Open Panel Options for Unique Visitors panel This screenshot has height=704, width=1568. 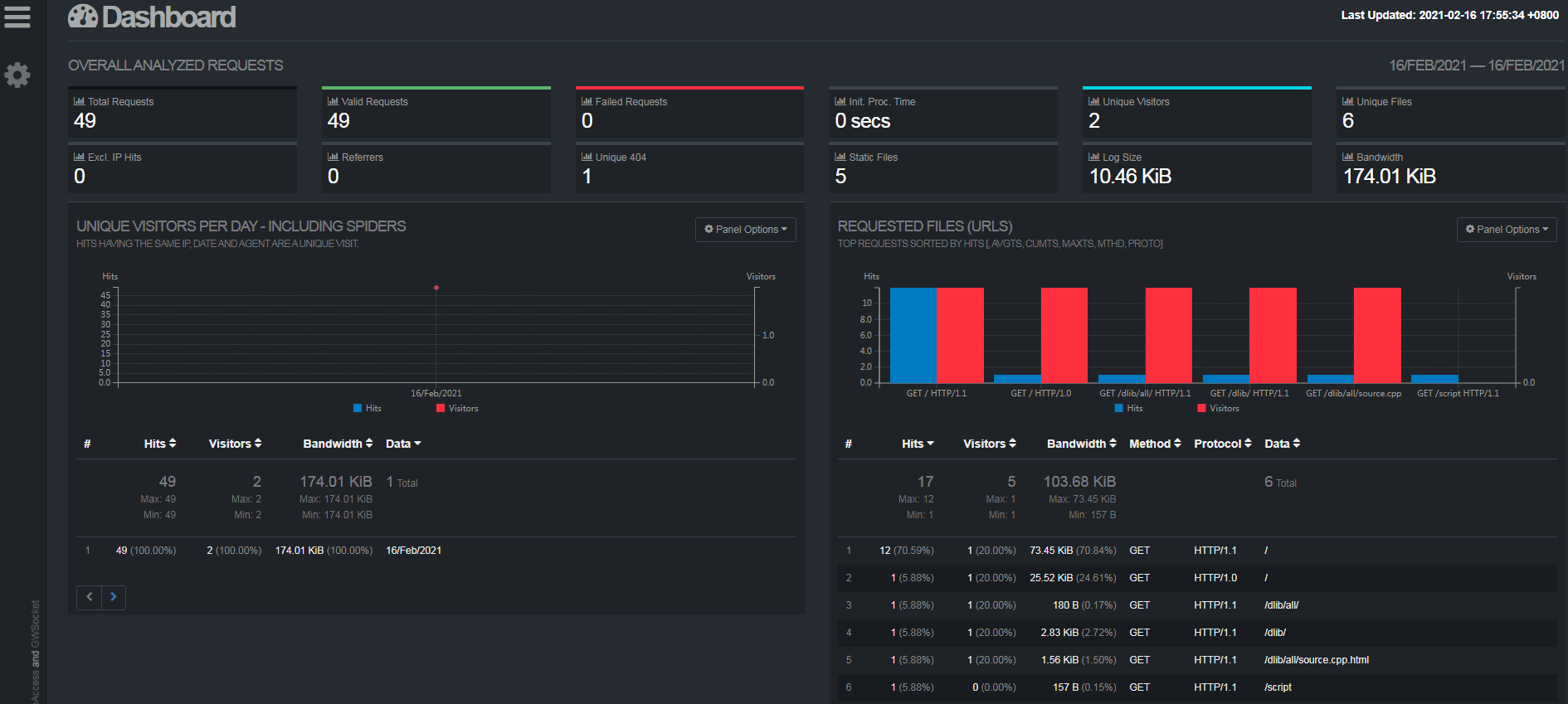[x=745, y=230]
